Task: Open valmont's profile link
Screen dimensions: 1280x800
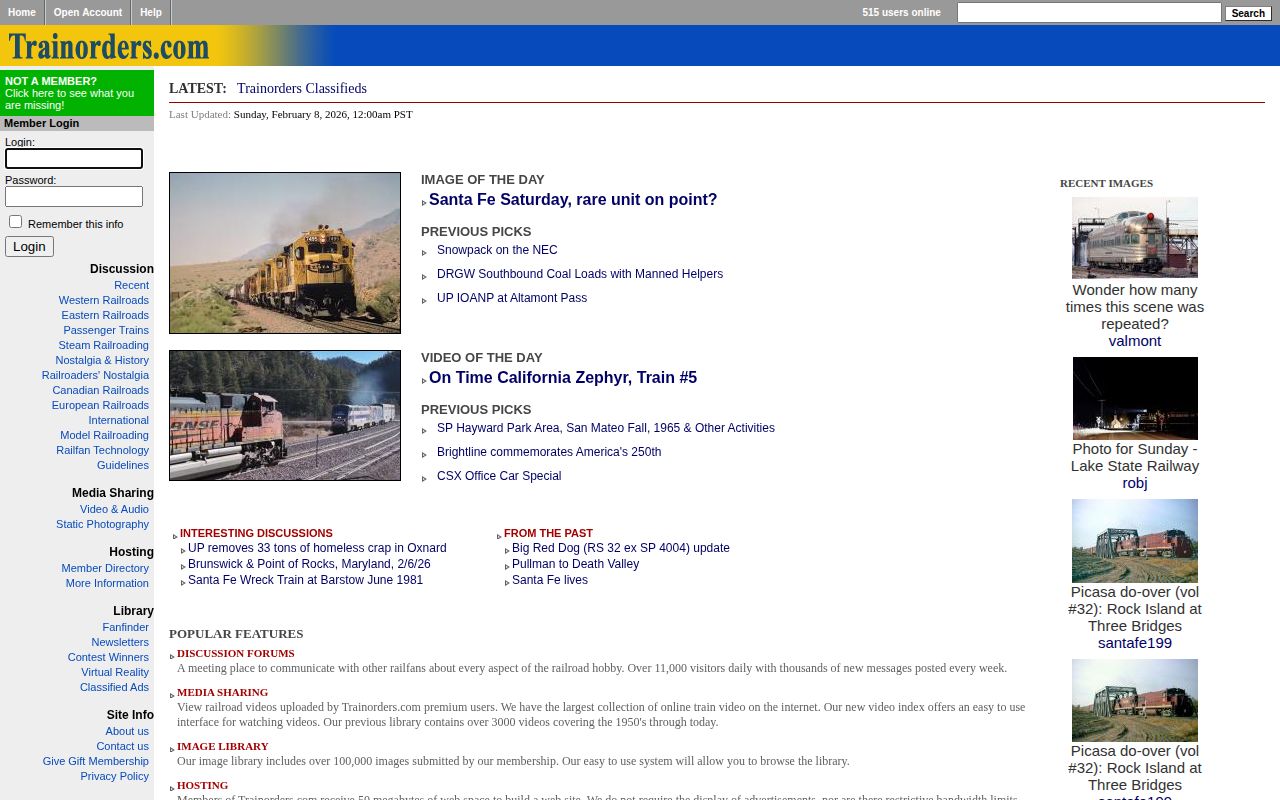Action: pos(1134,340)
